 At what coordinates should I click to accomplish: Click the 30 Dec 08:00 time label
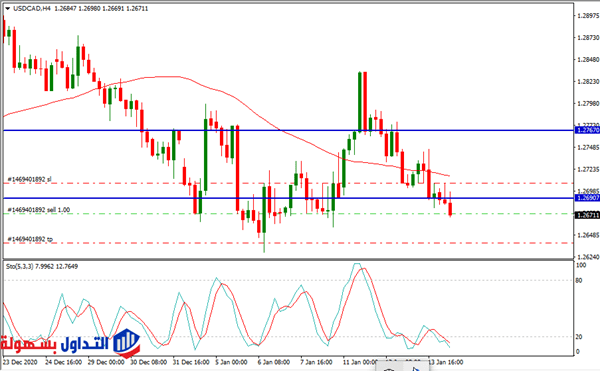pyautogui.click(x=148, y=362)
